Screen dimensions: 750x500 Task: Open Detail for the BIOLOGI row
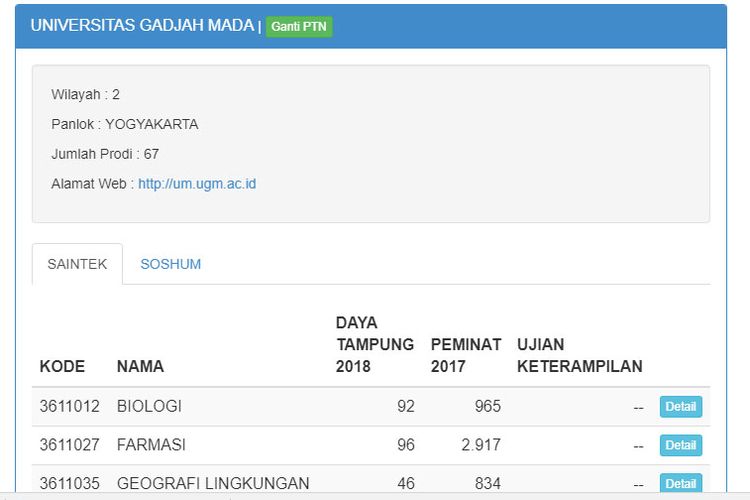(680, 407)
